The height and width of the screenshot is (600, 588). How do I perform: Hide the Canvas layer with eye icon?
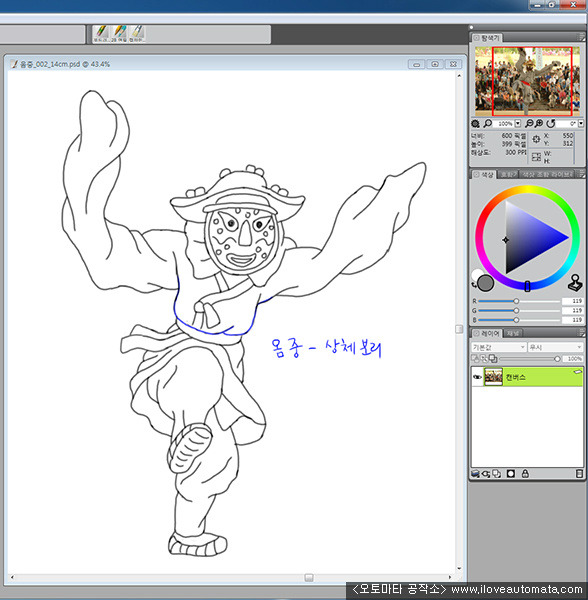tap(477, 377)
